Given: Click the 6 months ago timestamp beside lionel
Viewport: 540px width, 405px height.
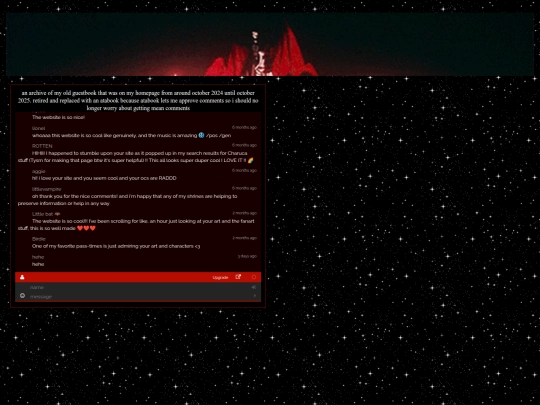Looking at the screenshot, I should pos(244,127).
